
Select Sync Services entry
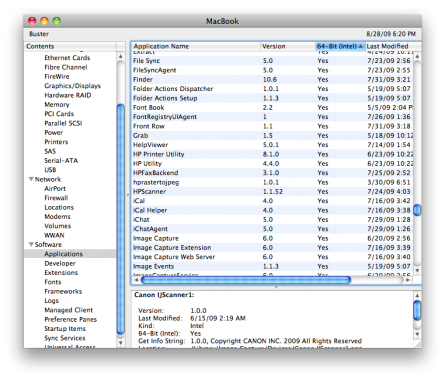pos(65,338)
